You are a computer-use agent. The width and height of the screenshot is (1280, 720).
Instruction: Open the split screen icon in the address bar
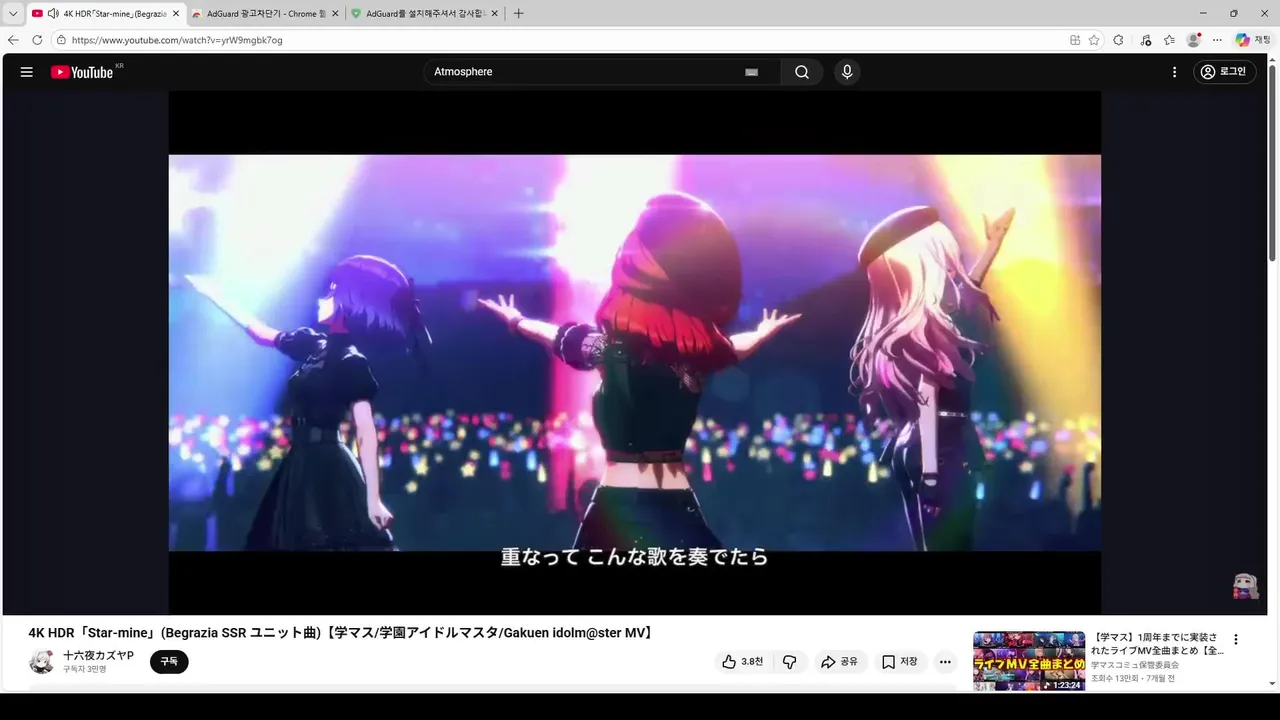(1075, 40)
